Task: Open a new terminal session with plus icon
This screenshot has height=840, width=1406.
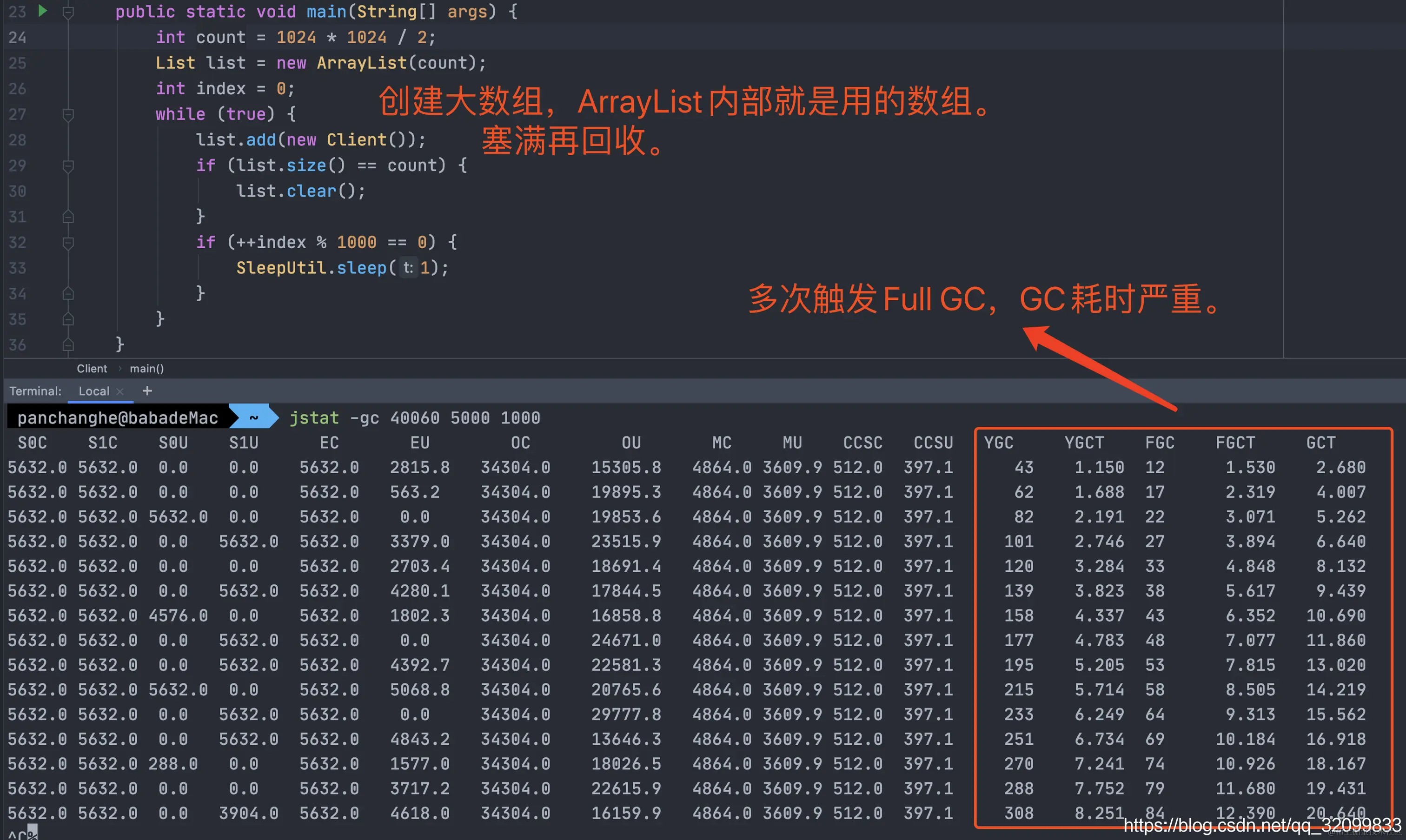Action: pos(147,390)
